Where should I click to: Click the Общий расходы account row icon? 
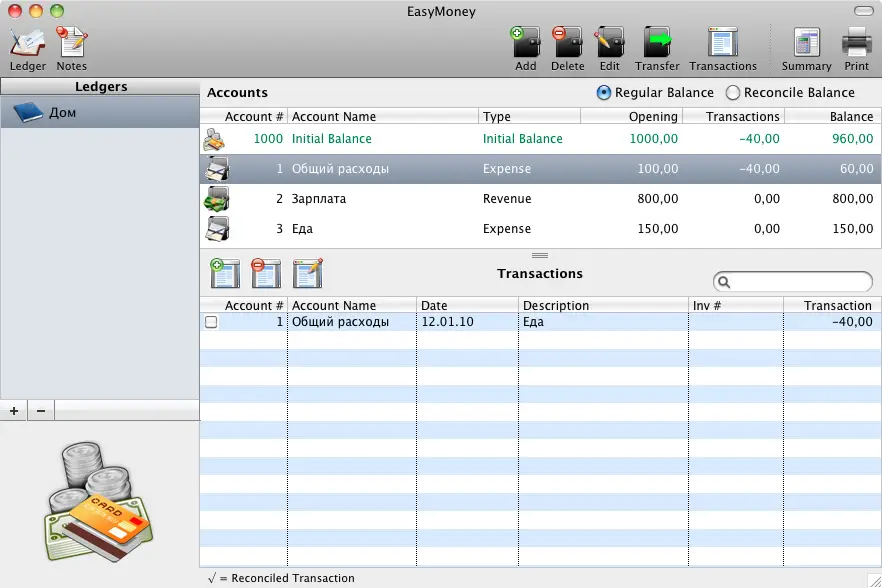[x=217, y=169]
